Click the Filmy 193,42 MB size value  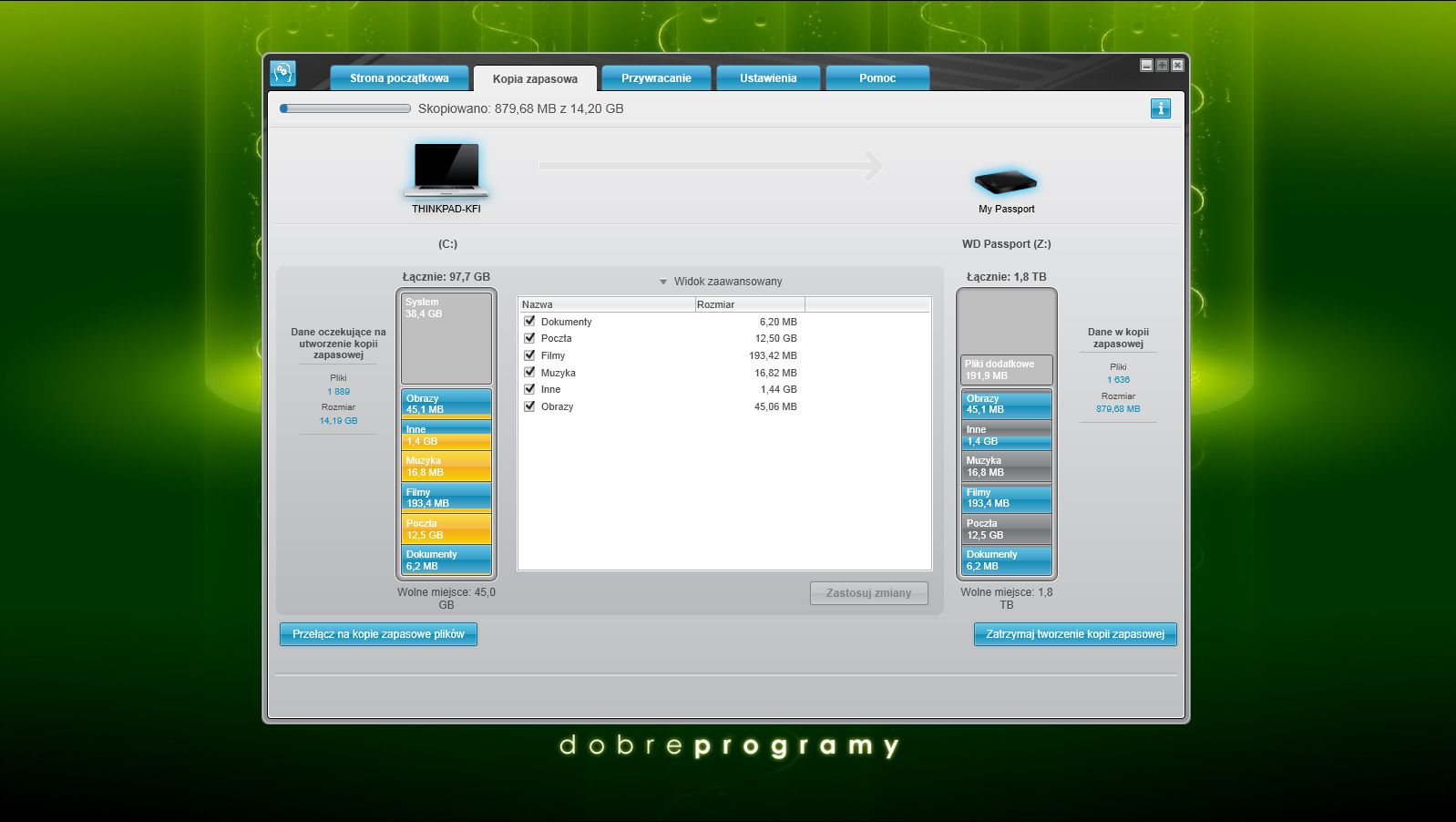tap(773, 355)
